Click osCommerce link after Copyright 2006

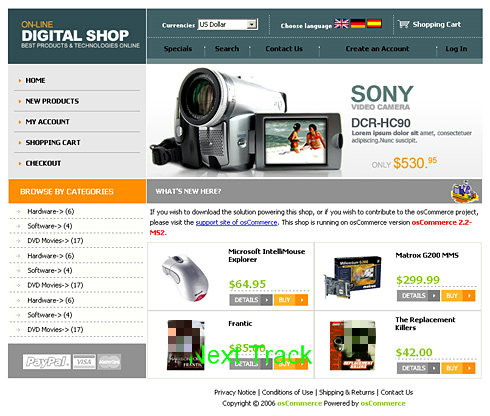click(x=300, y=403)
